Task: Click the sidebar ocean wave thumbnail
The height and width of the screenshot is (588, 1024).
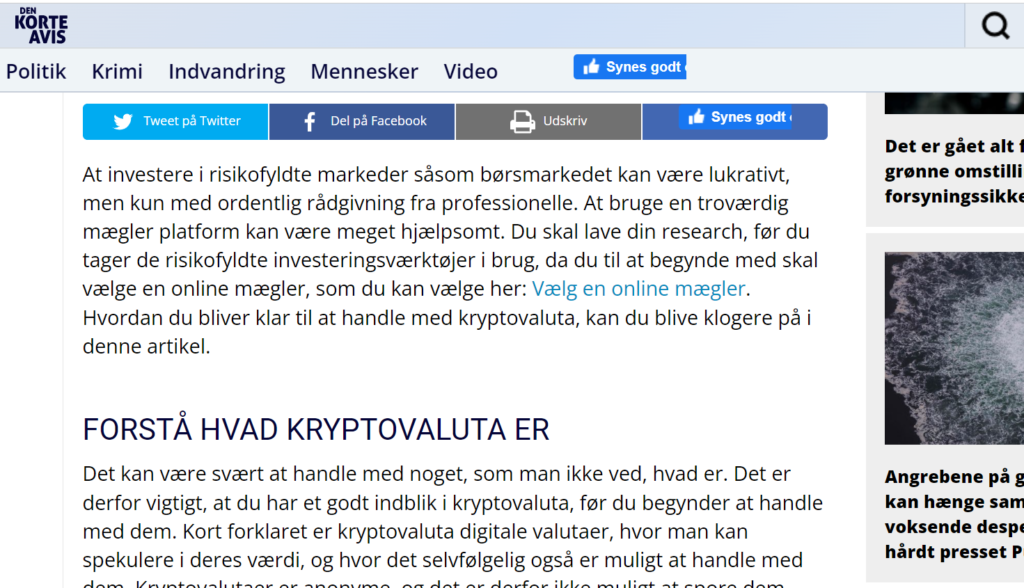Action: pyautogui.click(x=954, y=348)
